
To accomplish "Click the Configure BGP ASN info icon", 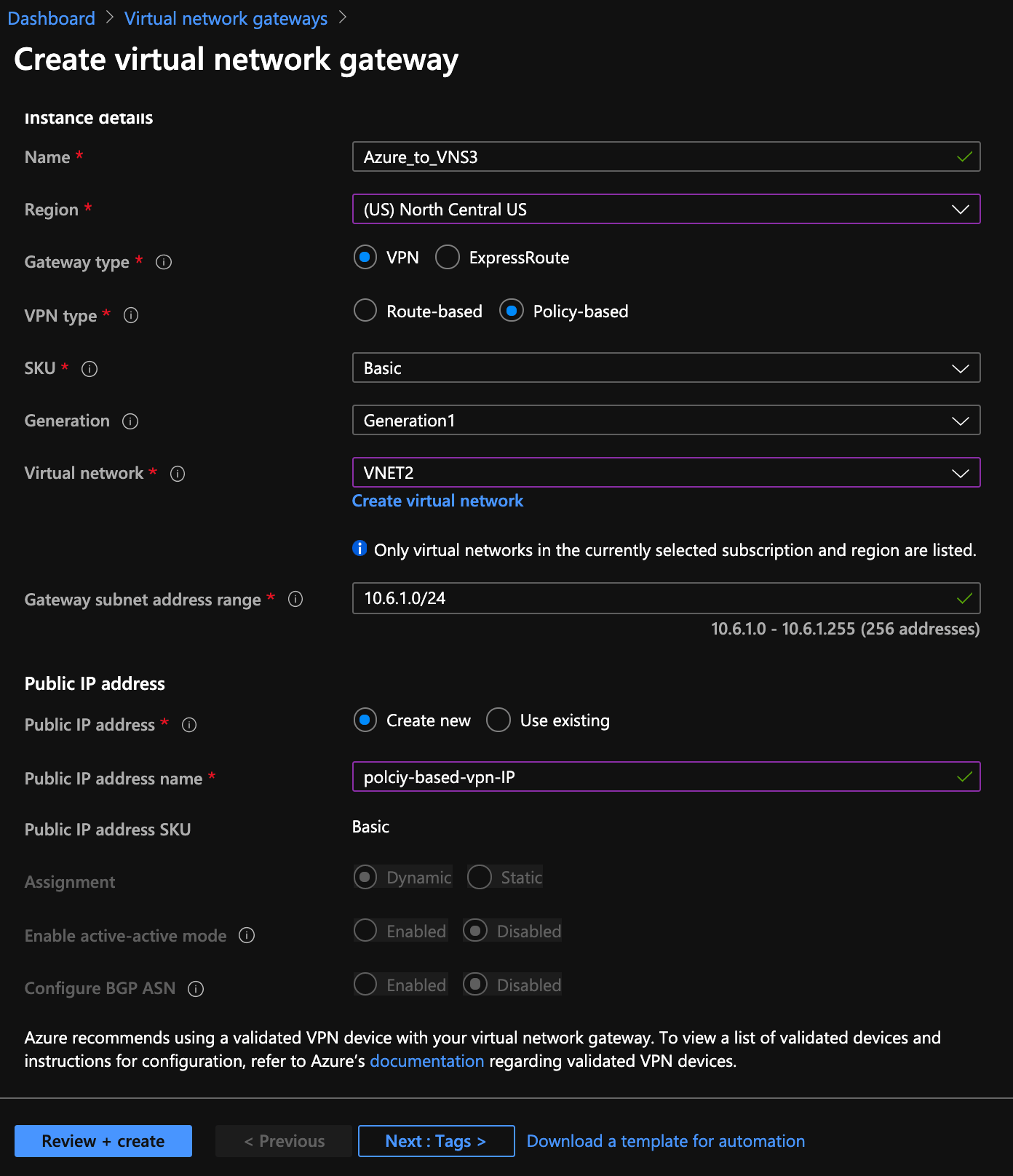I will pyautogui.click(x=196, y=989).
